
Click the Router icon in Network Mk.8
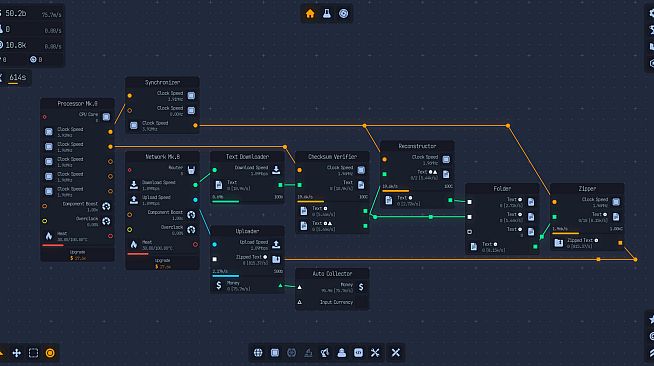coord(191,170)
